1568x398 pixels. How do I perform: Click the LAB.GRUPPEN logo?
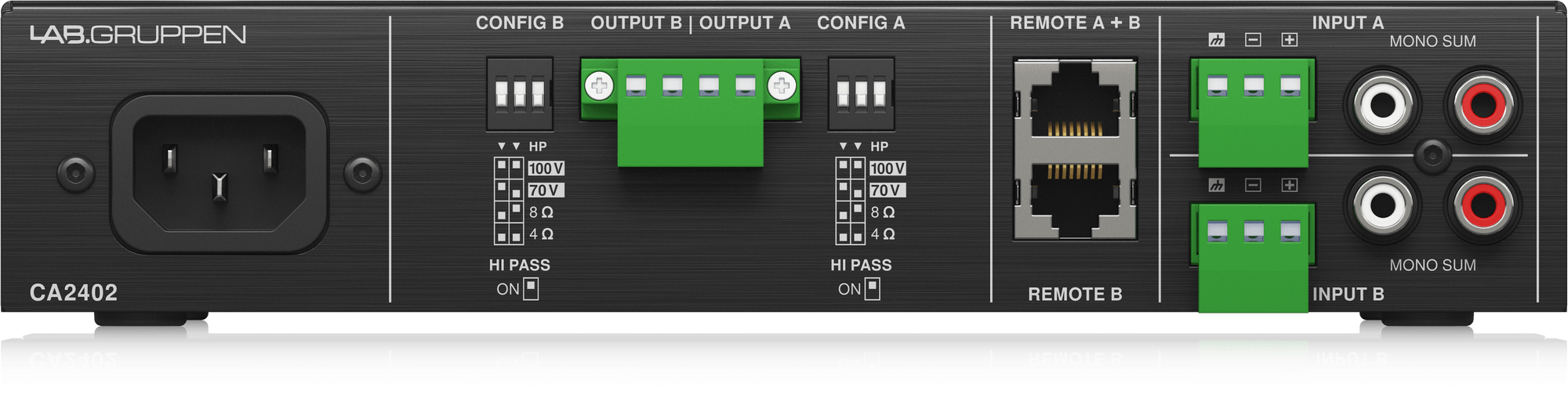click(x=138, y=34)
